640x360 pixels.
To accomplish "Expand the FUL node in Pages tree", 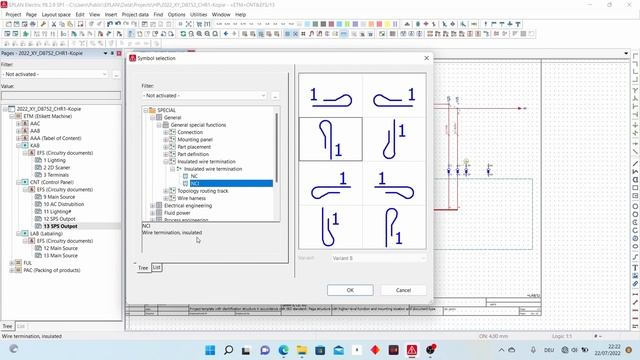I will click(11, 263).
